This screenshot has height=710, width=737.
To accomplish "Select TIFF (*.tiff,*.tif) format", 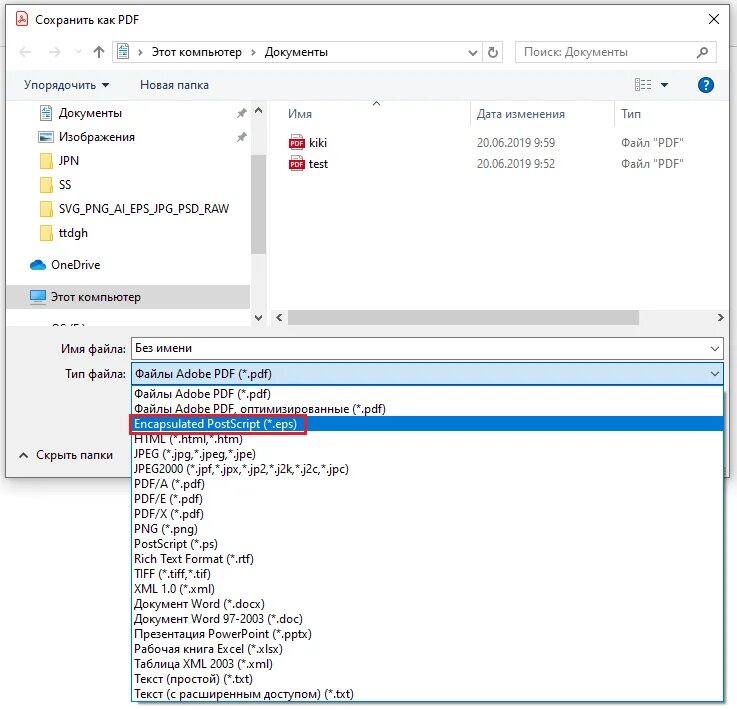I will (x=427, y=574).
